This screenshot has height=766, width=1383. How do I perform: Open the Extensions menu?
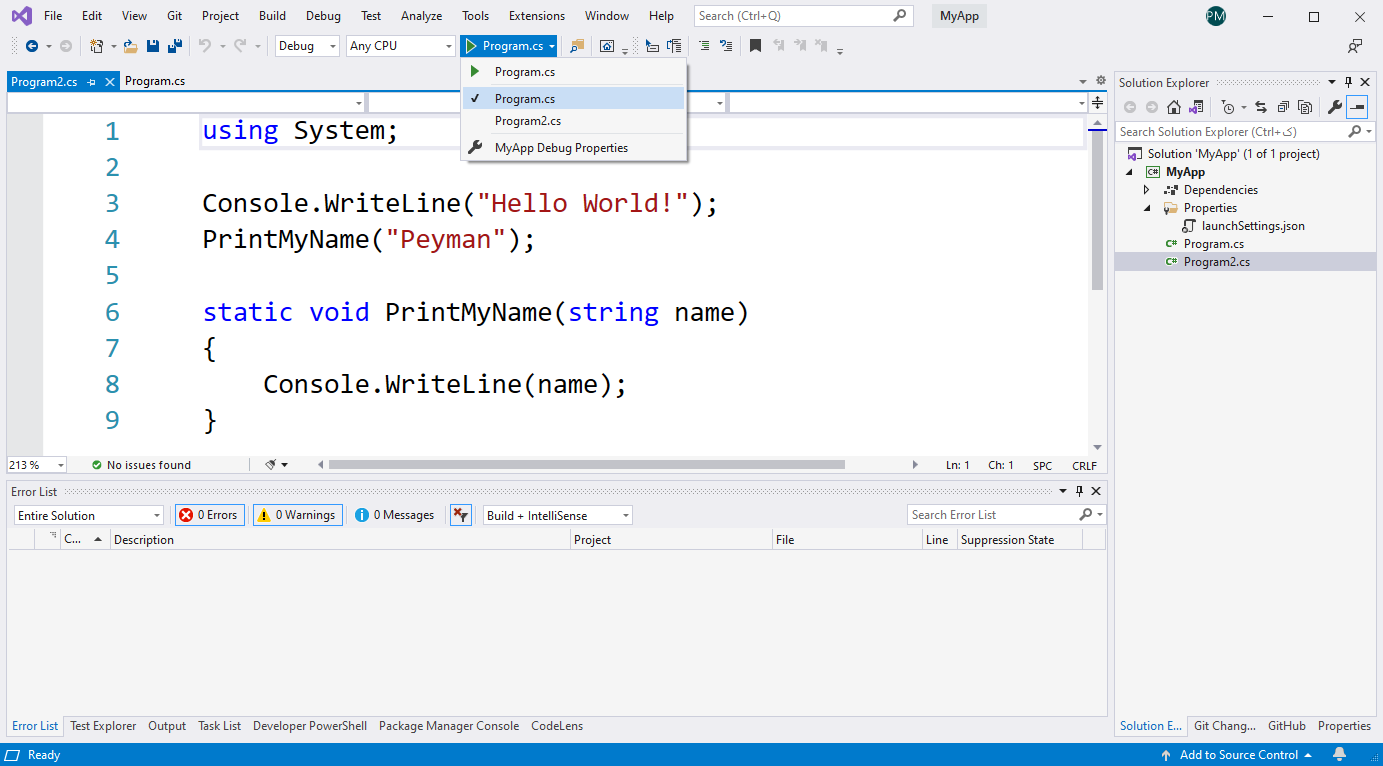tap(536, 16)
